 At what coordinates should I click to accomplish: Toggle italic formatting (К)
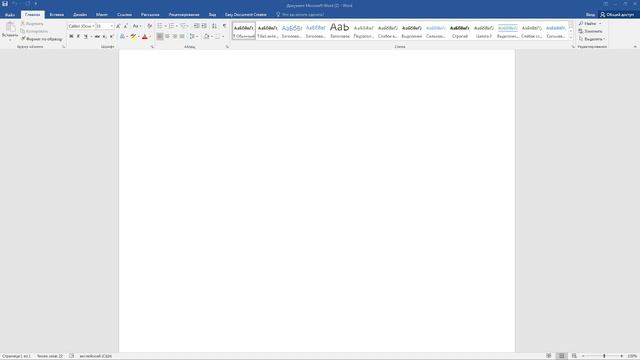coord(78,37)
